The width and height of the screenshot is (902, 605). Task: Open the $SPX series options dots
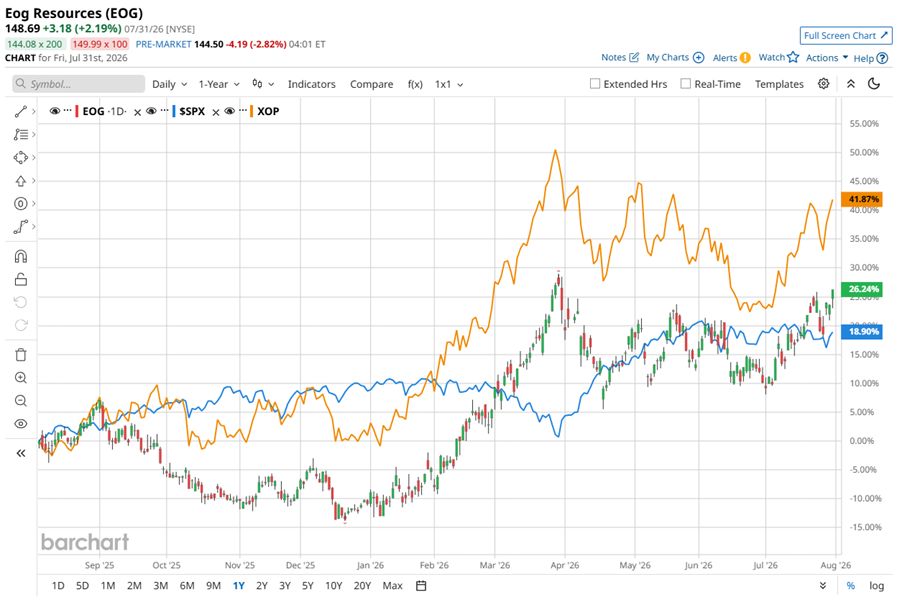pos(165,110)
